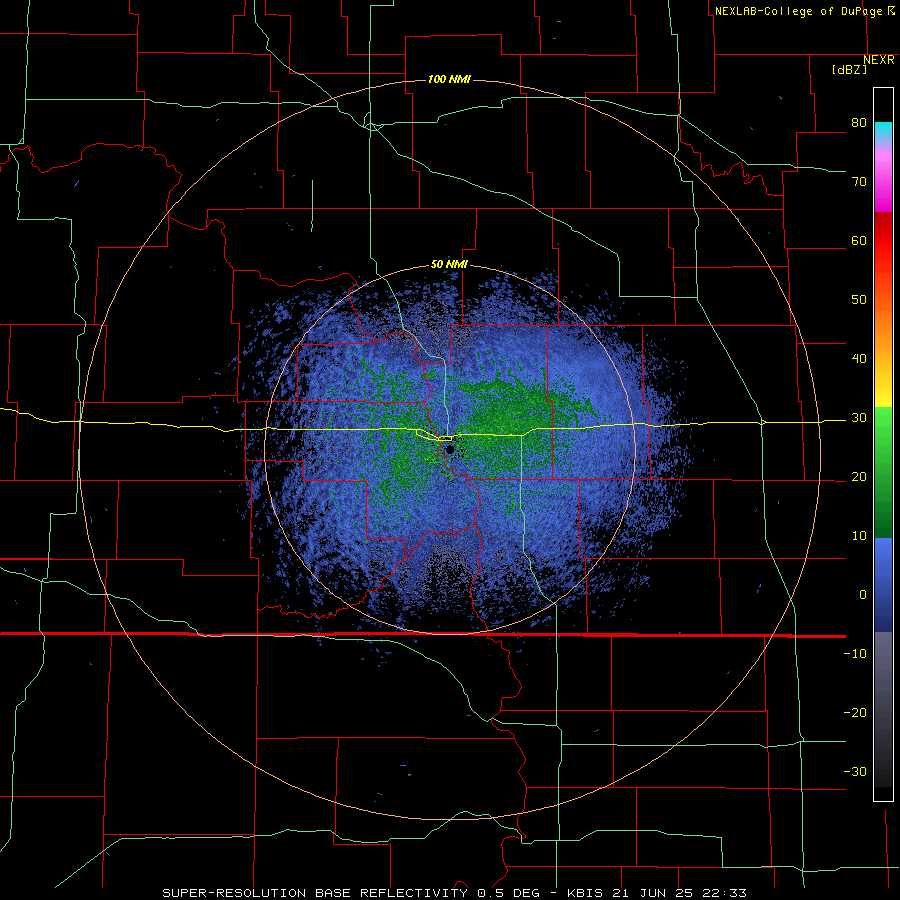The image size is (900, 900).
Task: Click the 30 value on dBZ scale
Action: (x=859, y=418)
